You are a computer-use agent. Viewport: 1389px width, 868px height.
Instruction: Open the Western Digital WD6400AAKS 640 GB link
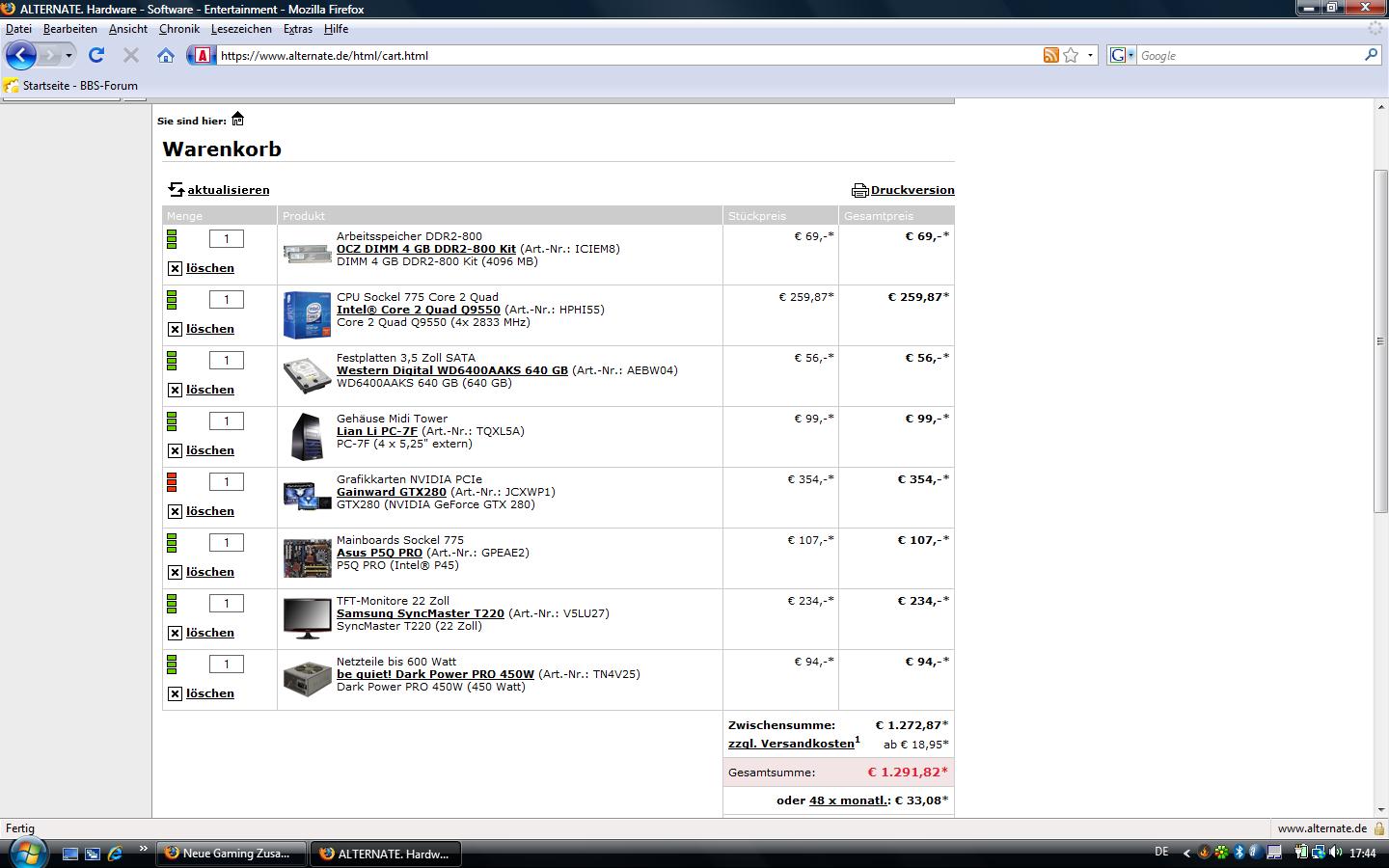point(452,370)
